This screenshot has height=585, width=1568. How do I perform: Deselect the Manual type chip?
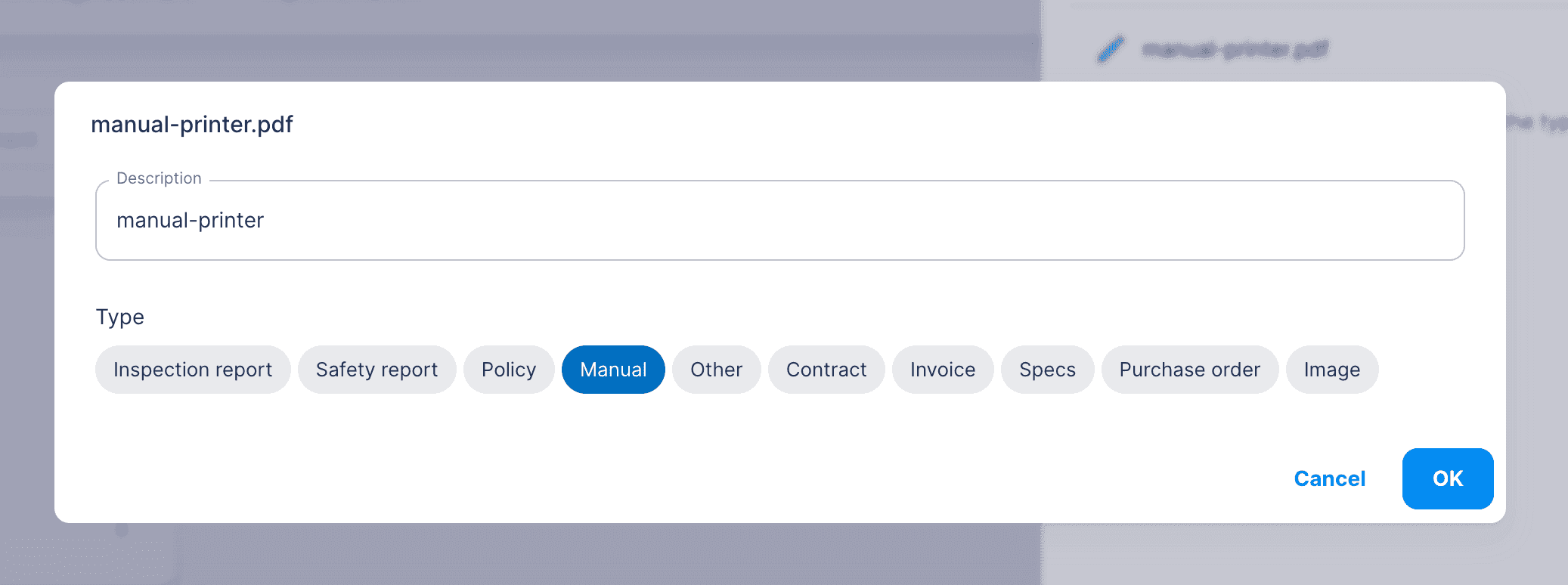click(613, 370)
